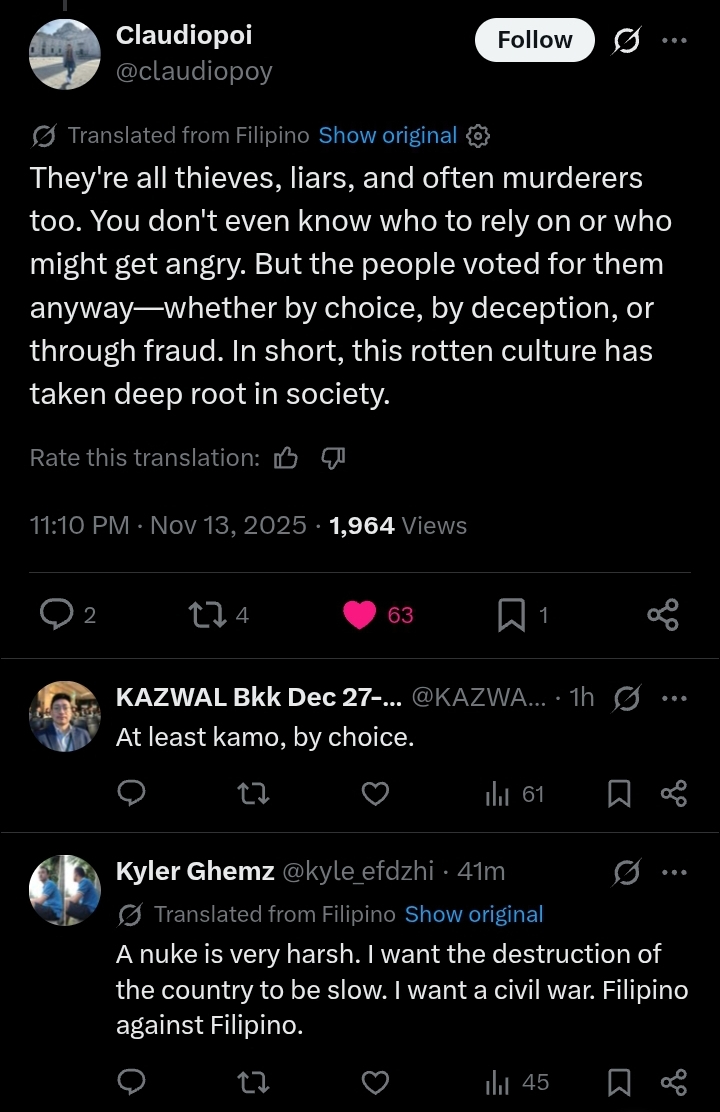Click the translation settings gear icon
The height and width of the screenshot is (1112, 720).
(x=479, y=136)
